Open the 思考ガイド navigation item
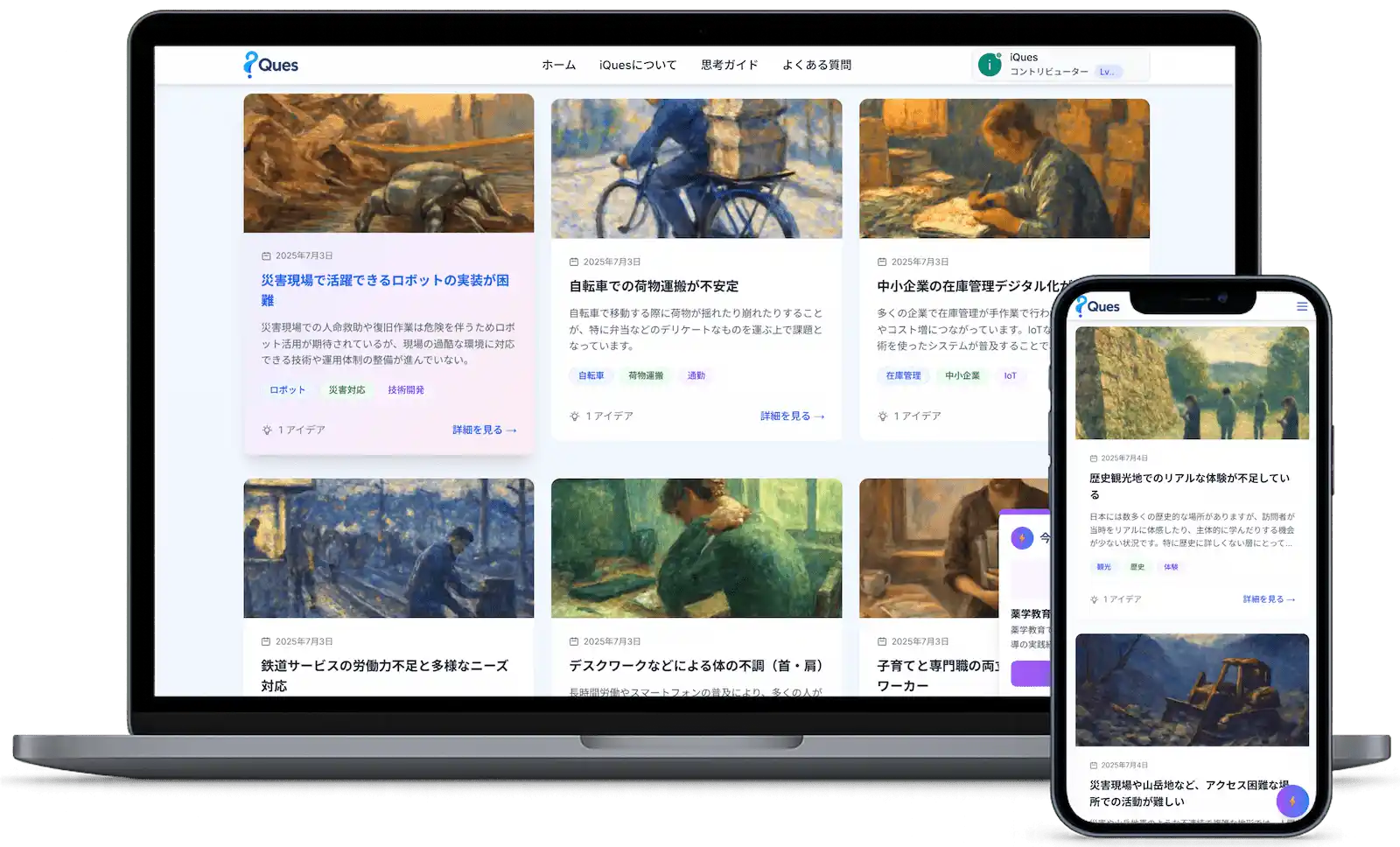Viewport: 1400px width, 847px height. pyautogui.click(x=729, y=65)
